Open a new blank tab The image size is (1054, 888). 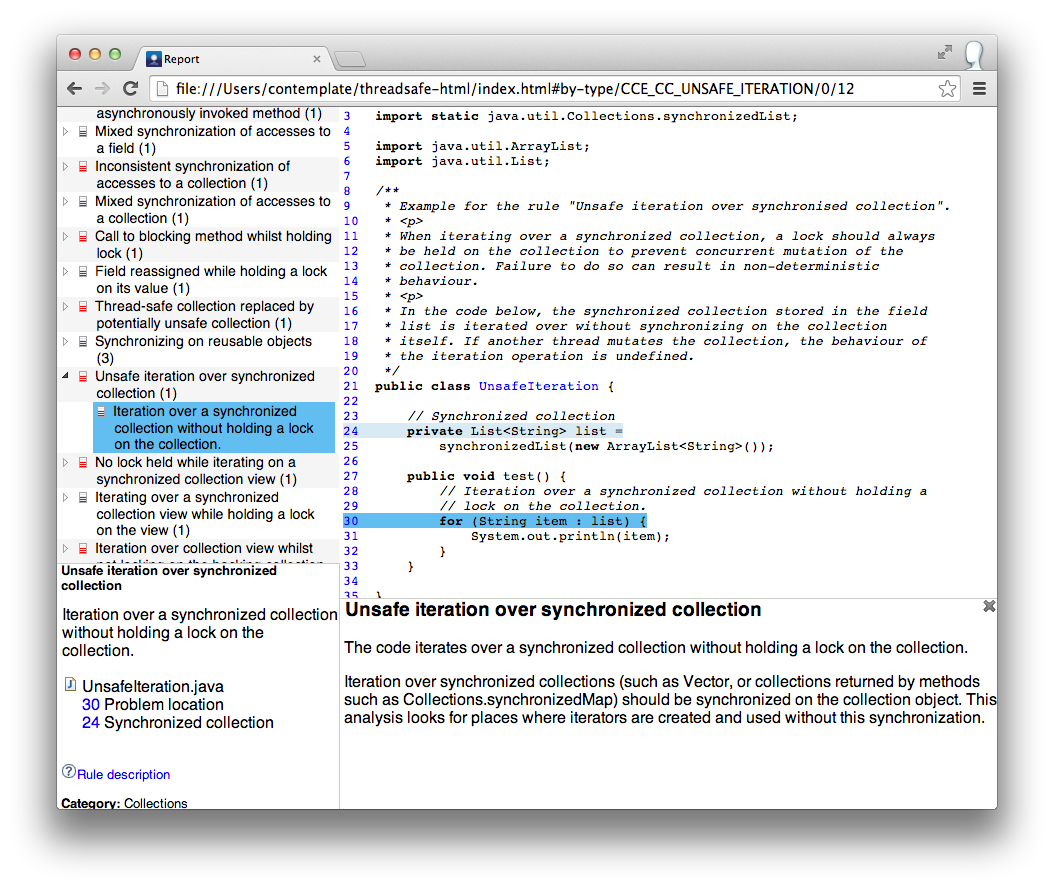tap(350, 60)
